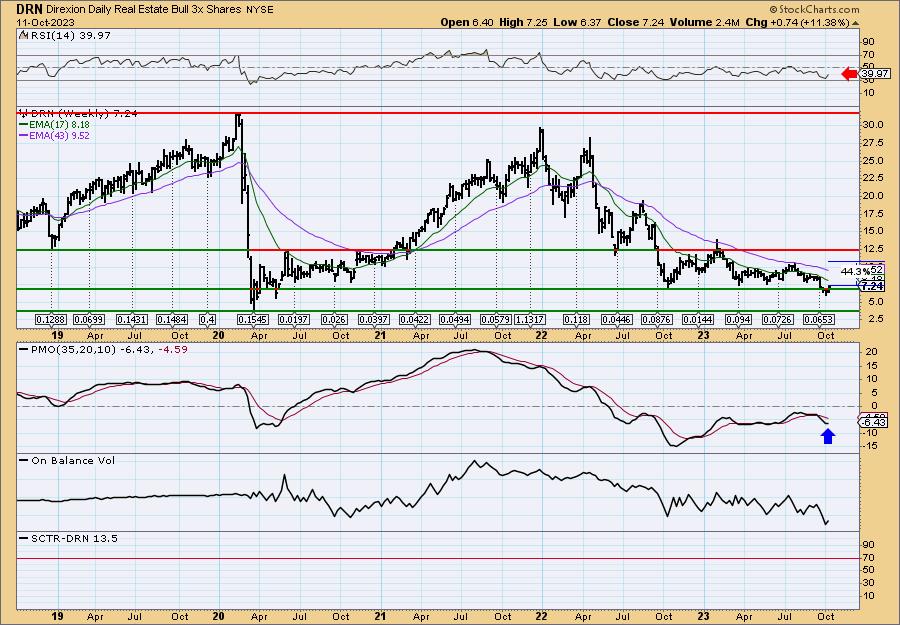Click the 0.0446 value box

click(616, 319)
